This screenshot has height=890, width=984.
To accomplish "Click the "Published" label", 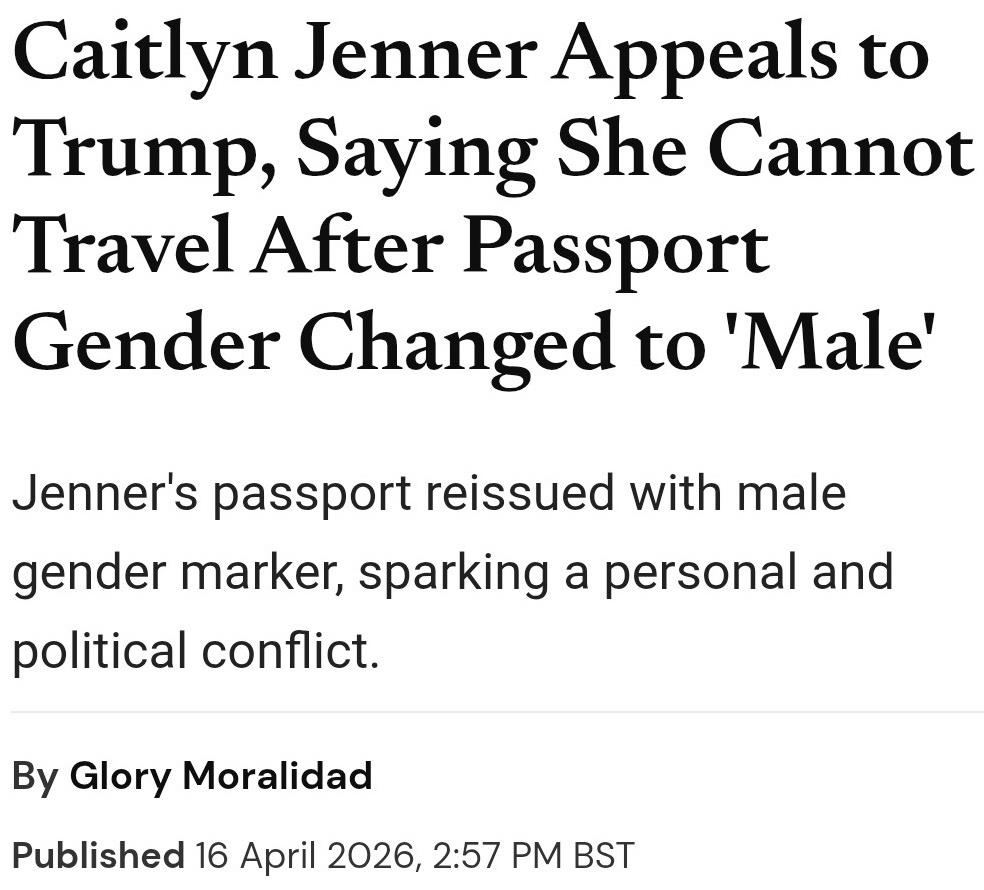I will pos(98,856).
